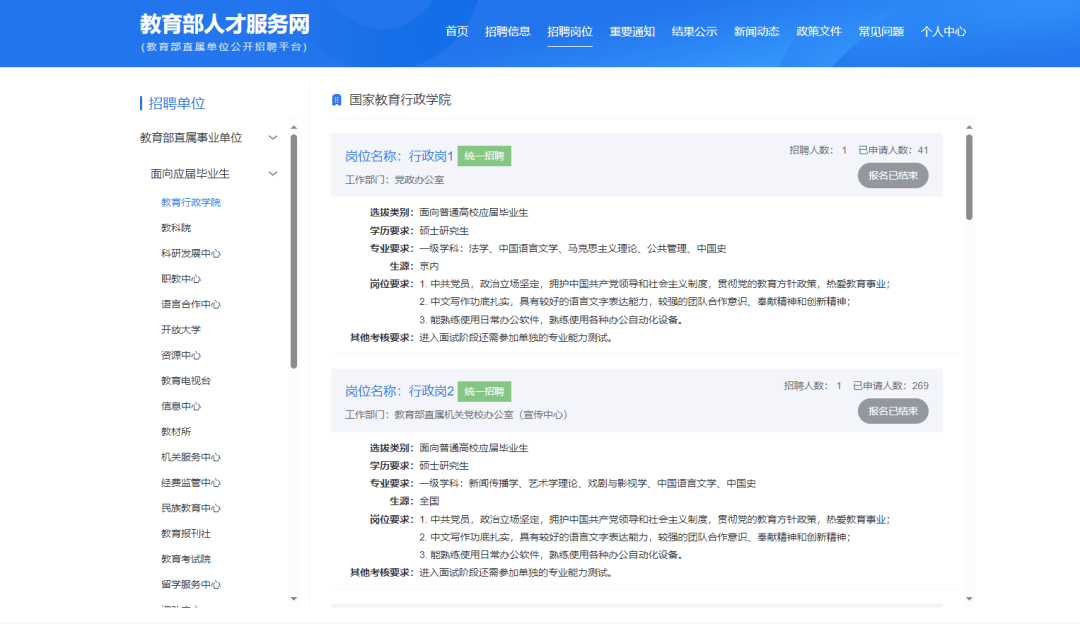Click the 招聘单位 sidebar heading
The width and height of the screenshot is (1080, 624).
point(176,103)
